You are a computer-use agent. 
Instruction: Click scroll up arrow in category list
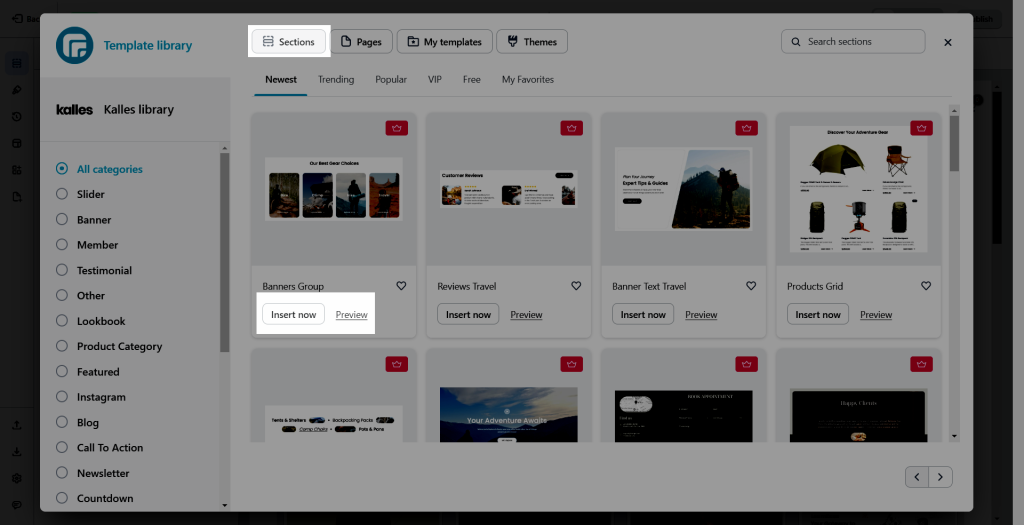point(225,148)
